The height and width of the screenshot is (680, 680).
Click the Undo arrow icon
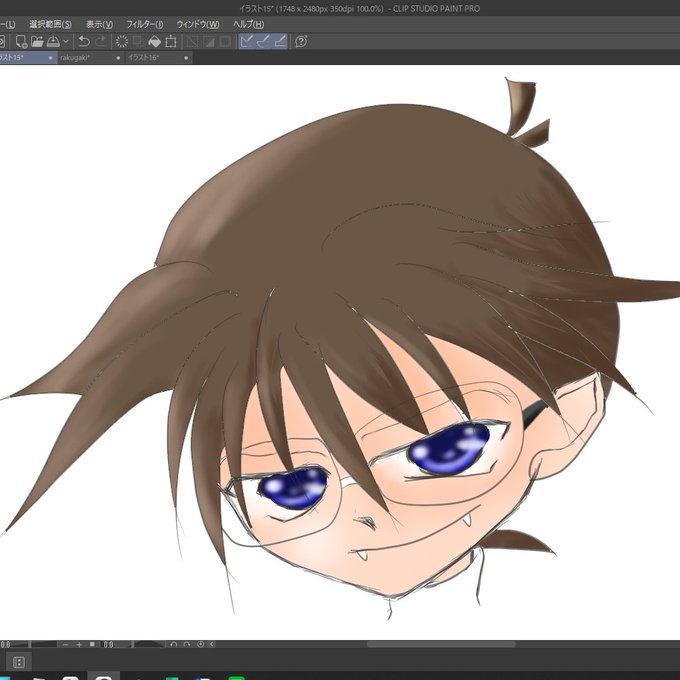[84, 42]
